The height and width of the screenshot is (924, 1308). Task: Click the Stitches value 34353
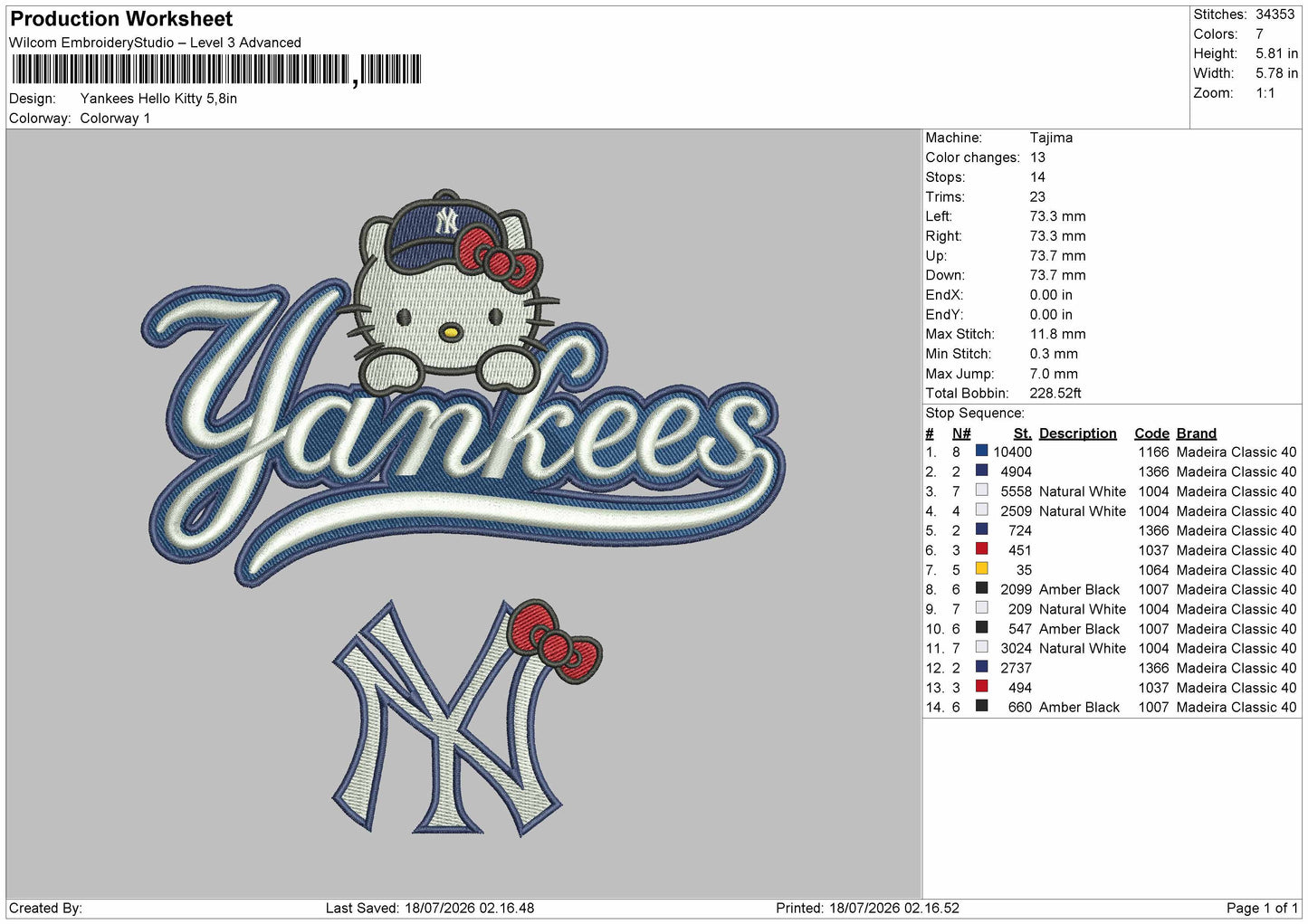pyautogui.click(x=1275, y=14)
